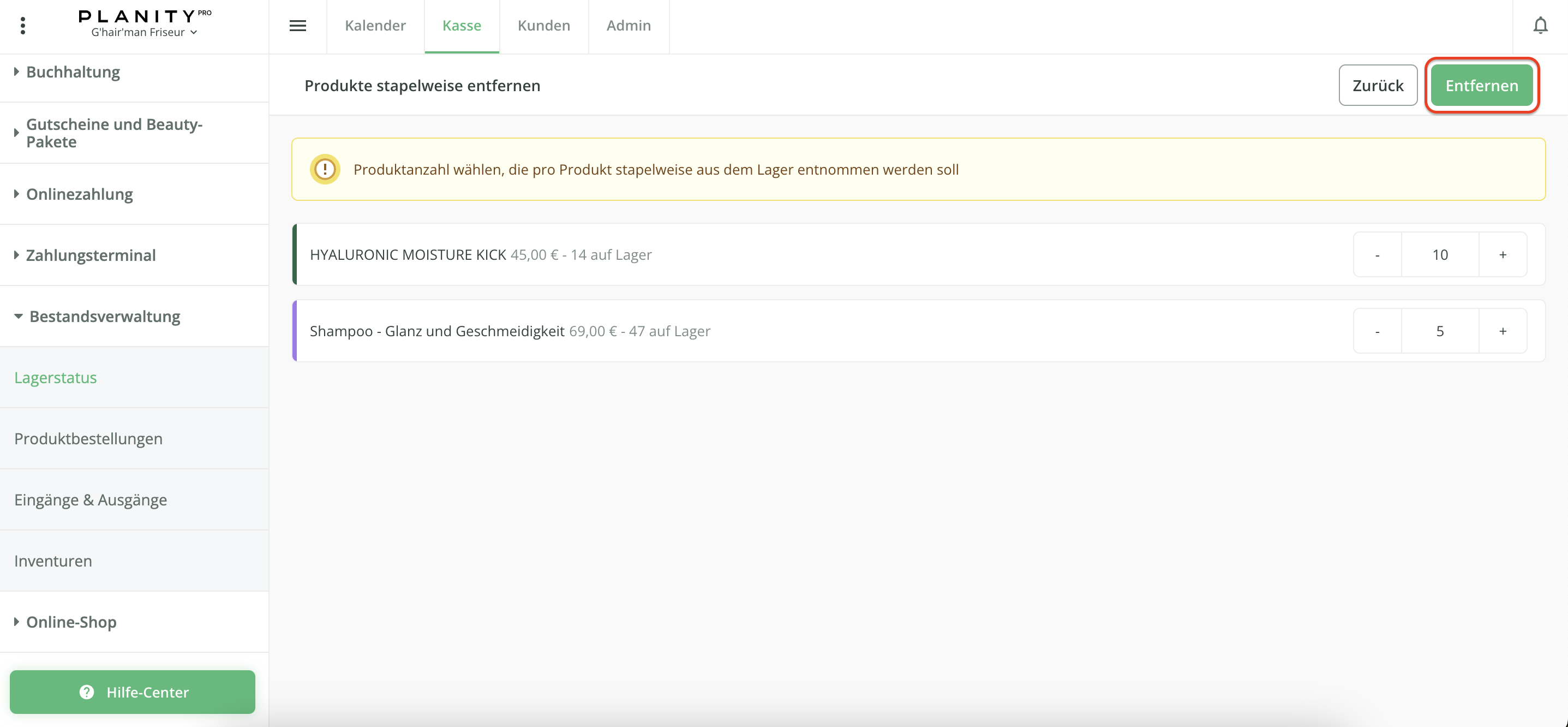The width and height of the screenshot is (1568, 727).
Task: Click the warning icon in the yellow banner
Action: click(x=325, y=169)
